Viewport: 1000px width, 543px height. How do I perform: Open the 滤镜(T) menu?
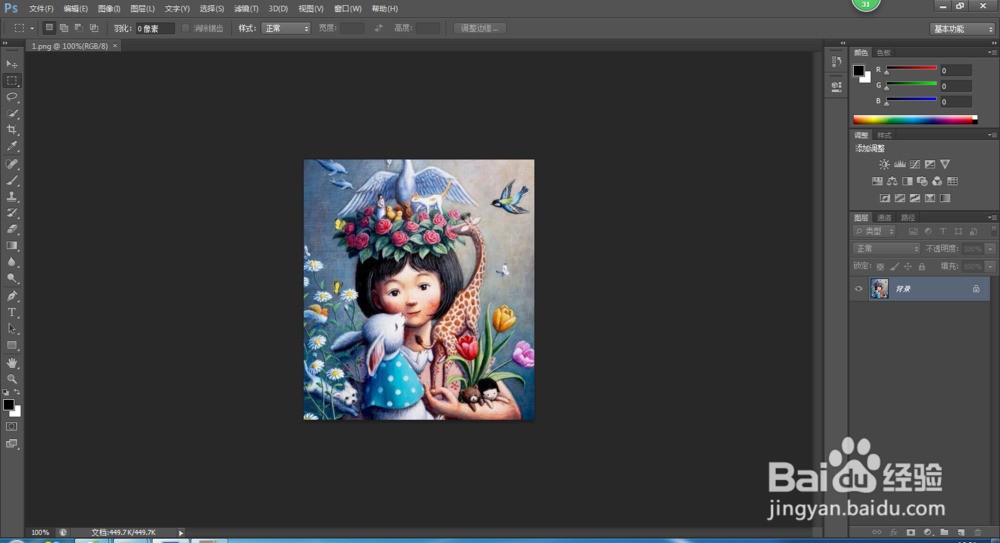coord(246,8)
